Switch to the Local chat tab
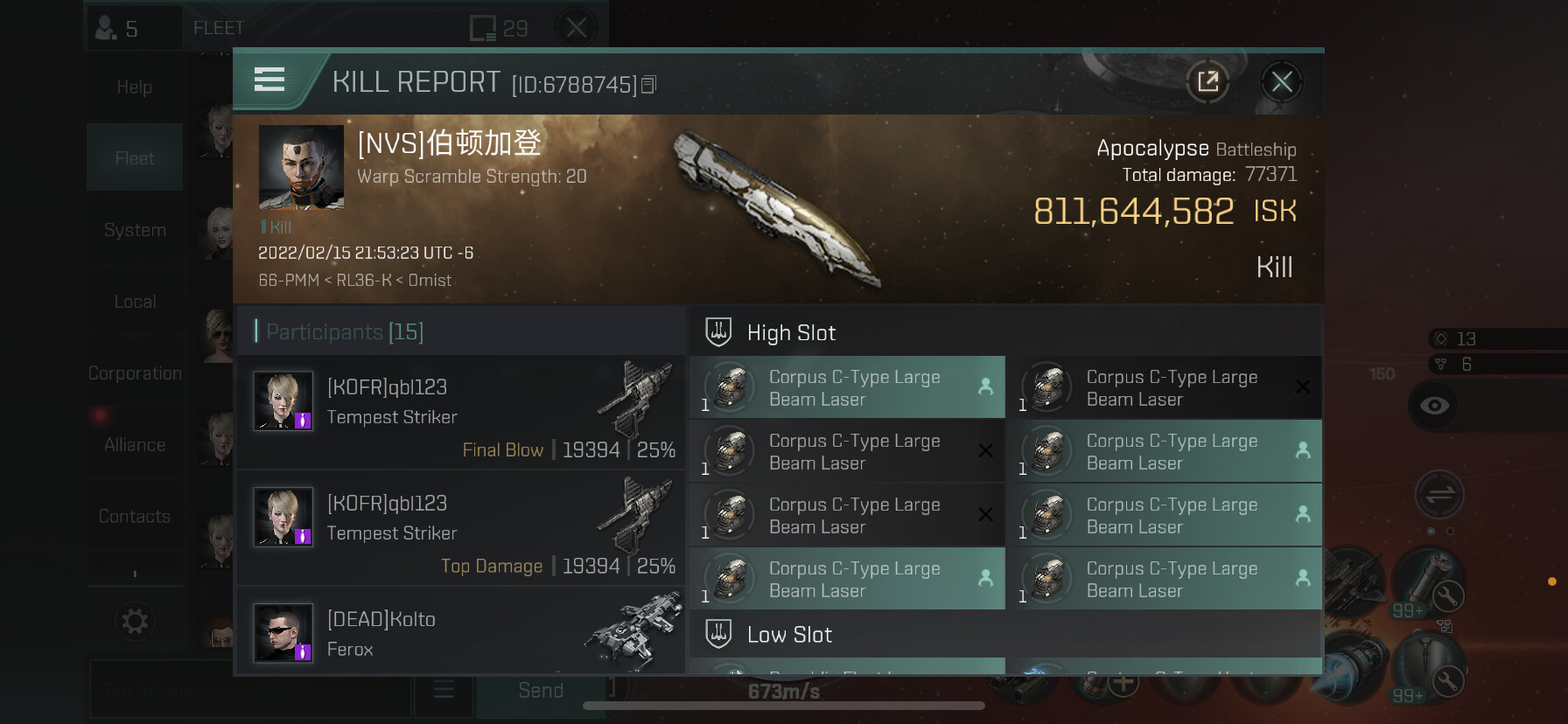The image size is (1568, 724). click(135, 302)
